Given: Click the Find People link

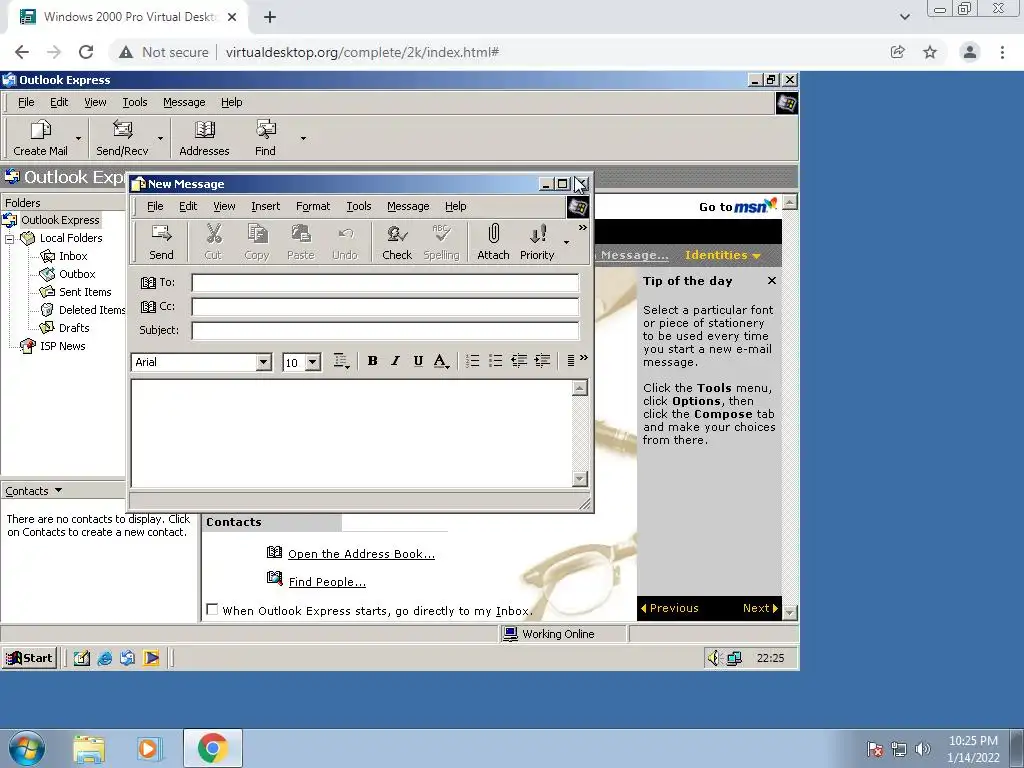Looking at the screenshot, I should click(x=327, y=582).
